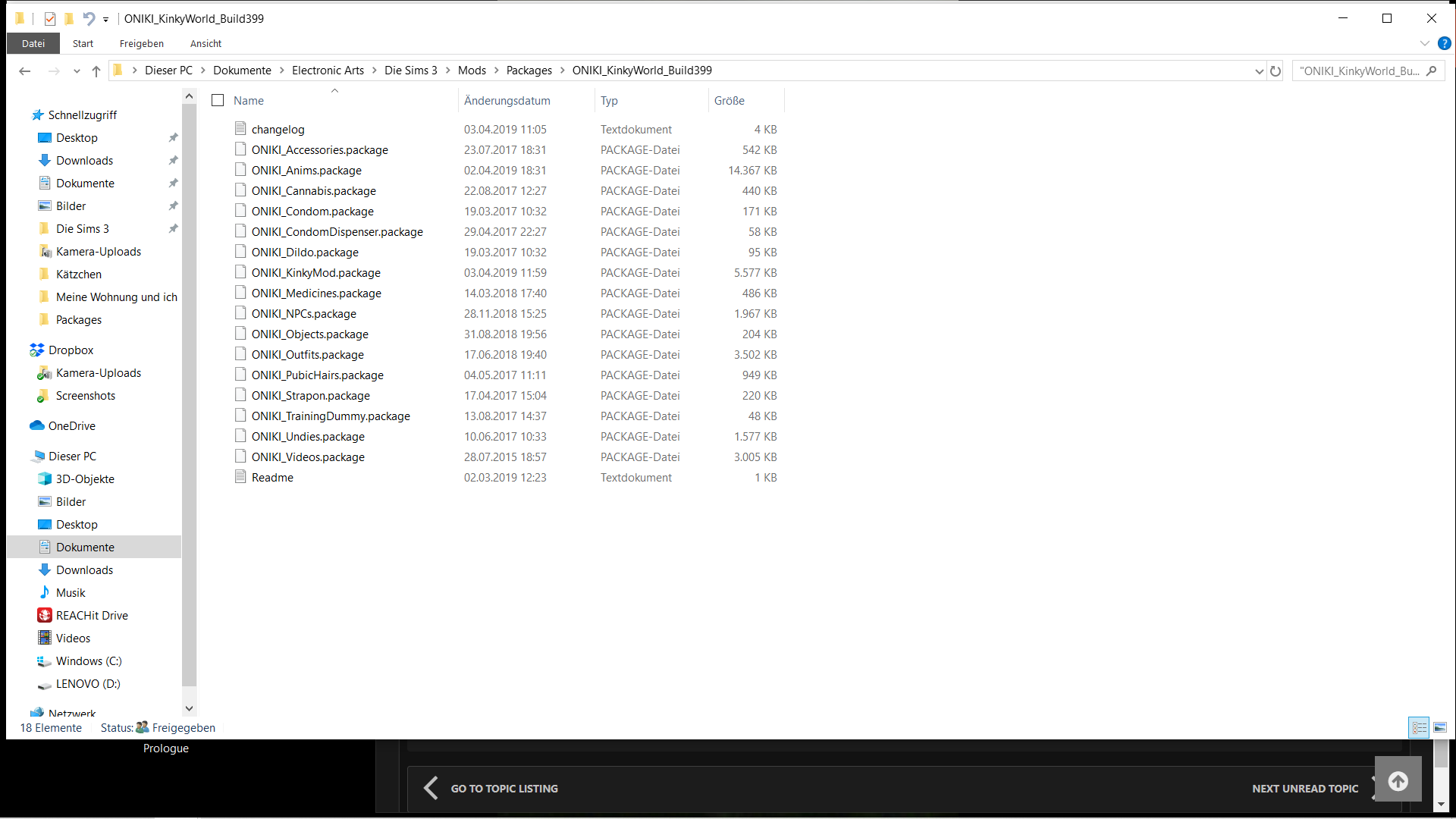Viewport: 1456px width, 819px height.
Task: Expand breadcrumb chevron after Dieser PC
Action: coord(203,71)
